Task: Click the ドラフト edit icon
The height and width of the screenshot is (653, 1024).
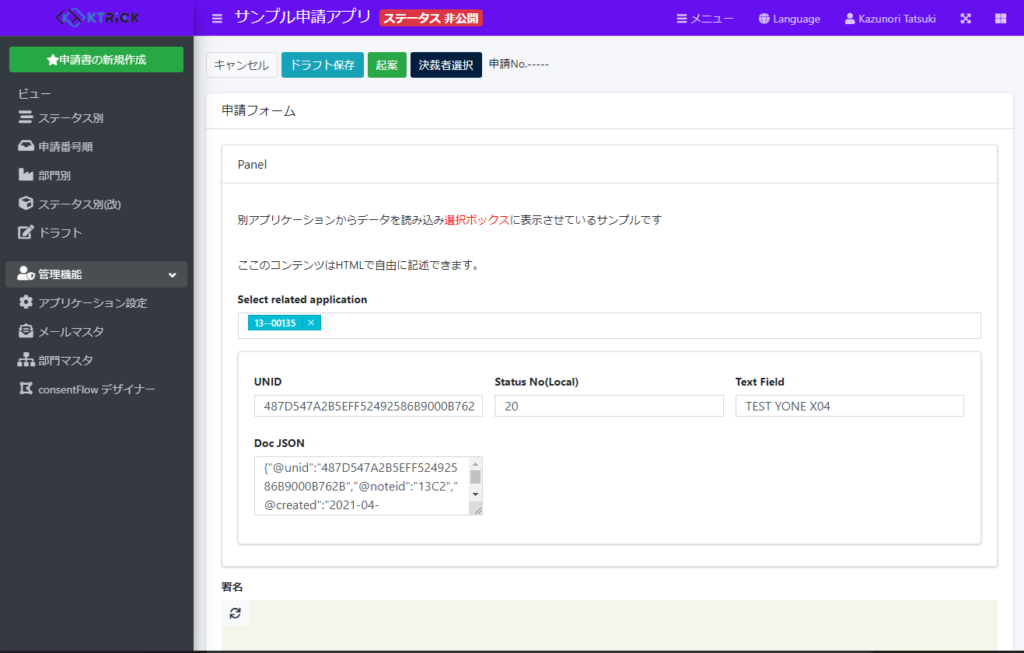Action: pyautogui.click(x=25, y=232)
